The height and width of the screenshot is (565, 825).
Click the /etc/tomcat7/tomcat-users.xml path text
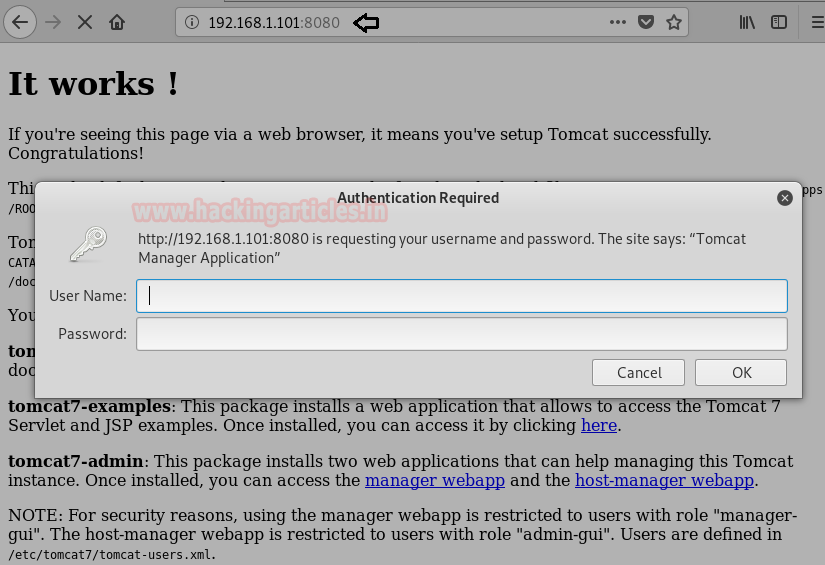pyautogui.click(x=110, y=555)
